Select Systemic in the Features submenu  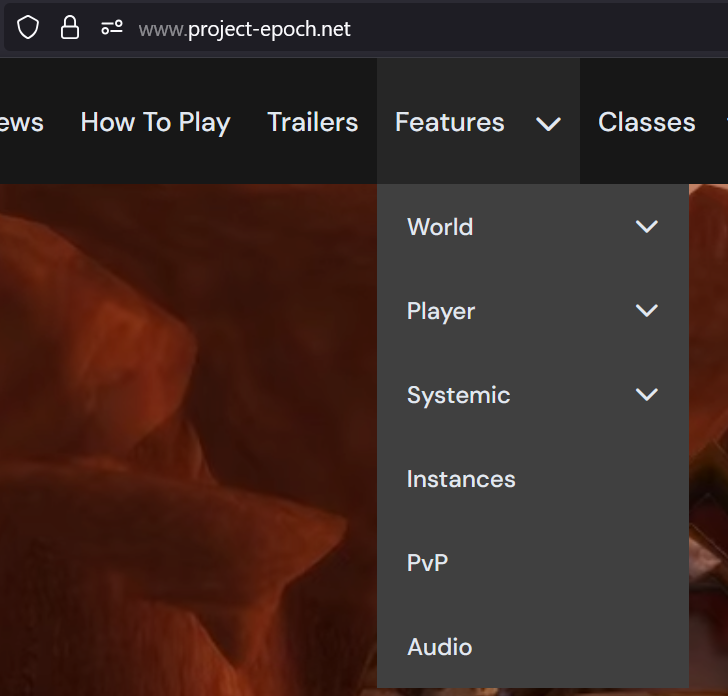(458, 396)
